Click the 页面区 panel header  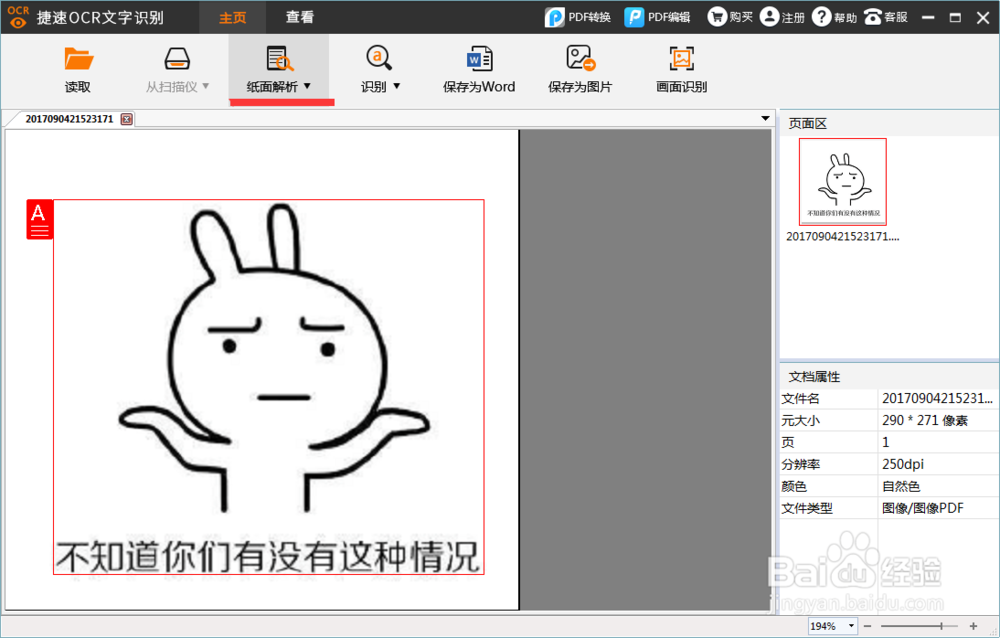pos(807,124)
